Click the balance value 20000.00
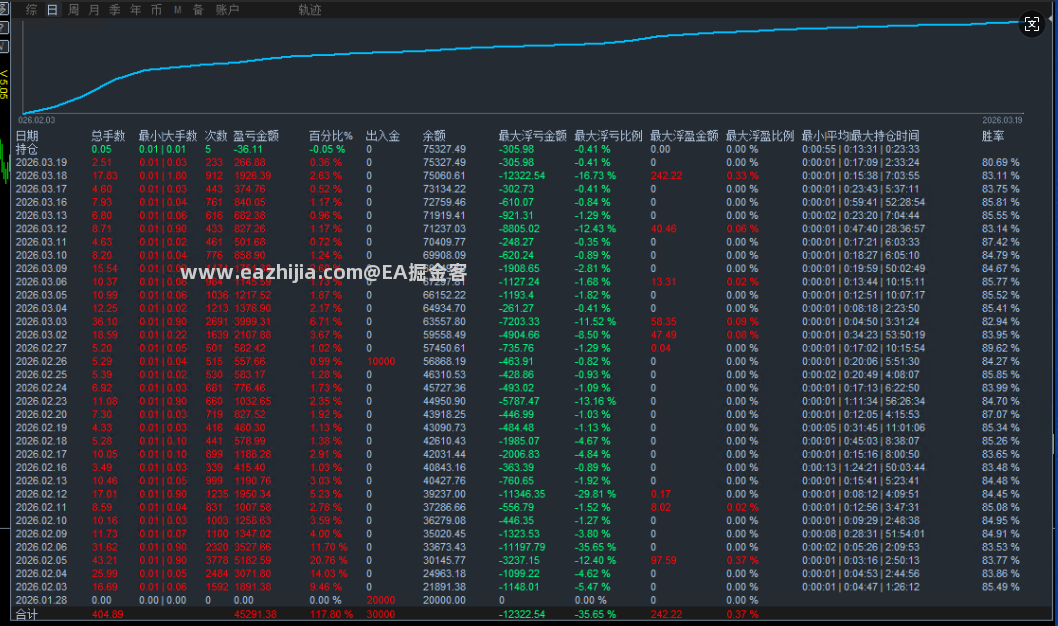The height and width of the screenshot is (626, 1058). coord(444,600)
